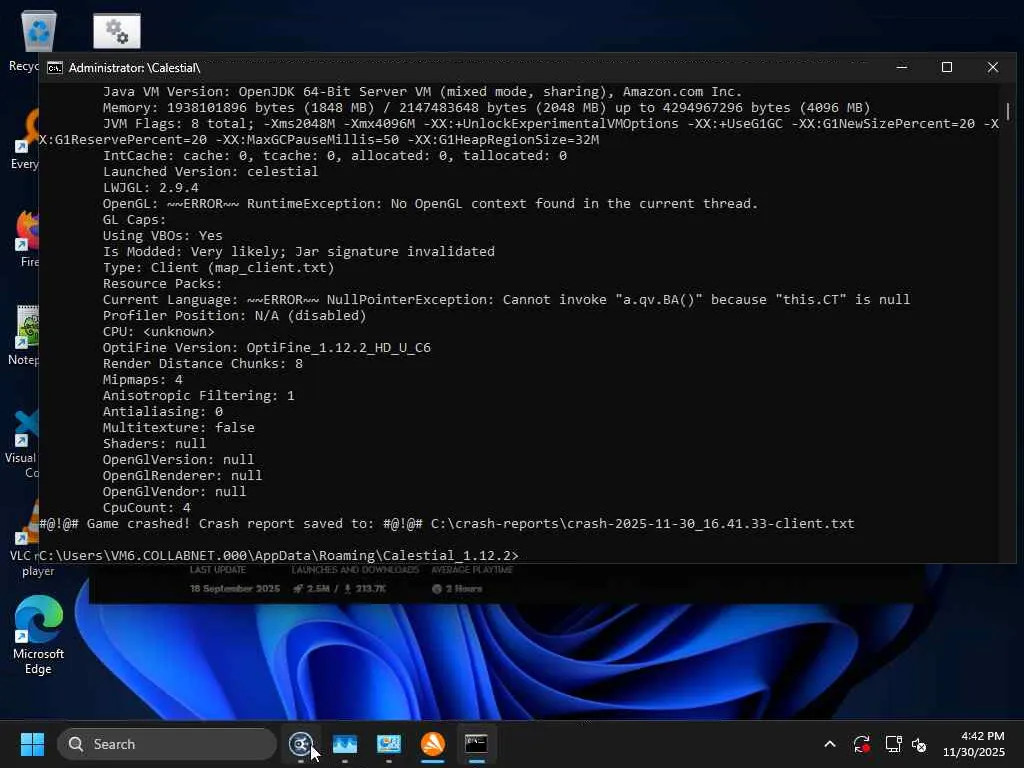Open the clock showing 4:42 PM
The width and height of the screenshot is (1024, 768).
pyautogui.click(x=974, y=744)
